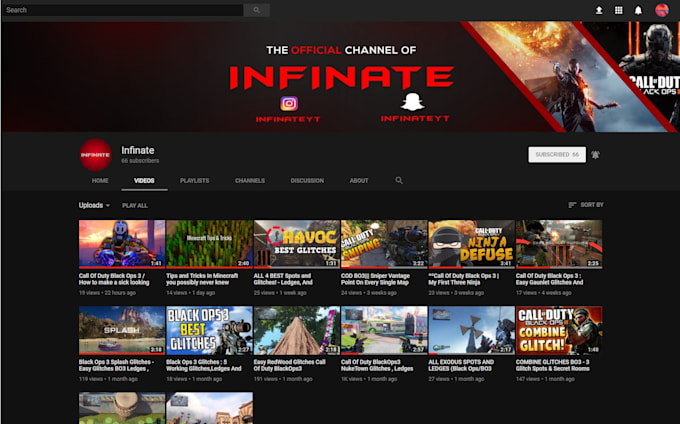Click the Snapchat ghost icon in banner

412,102
